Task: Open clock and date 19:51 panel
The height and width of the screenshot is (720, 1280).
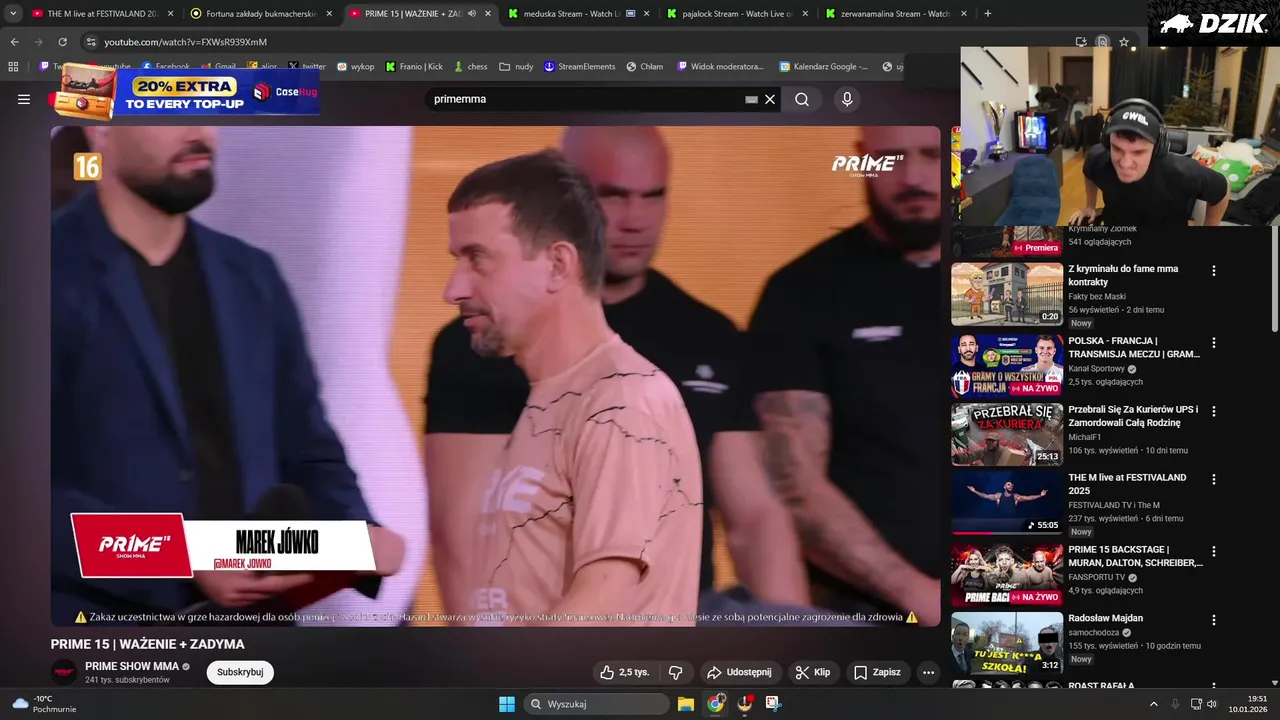Action: pos(1248,704)
